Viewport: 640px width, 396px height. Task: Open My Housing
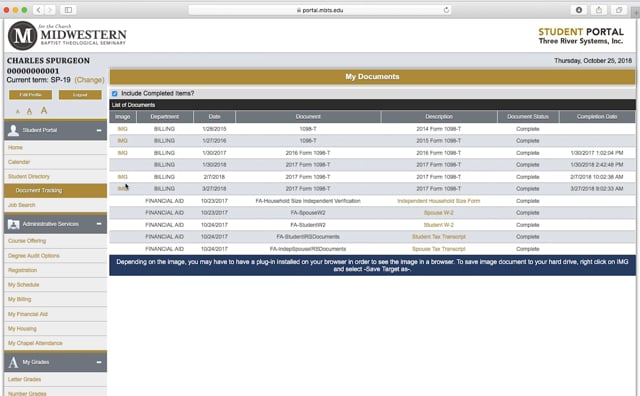22,329
